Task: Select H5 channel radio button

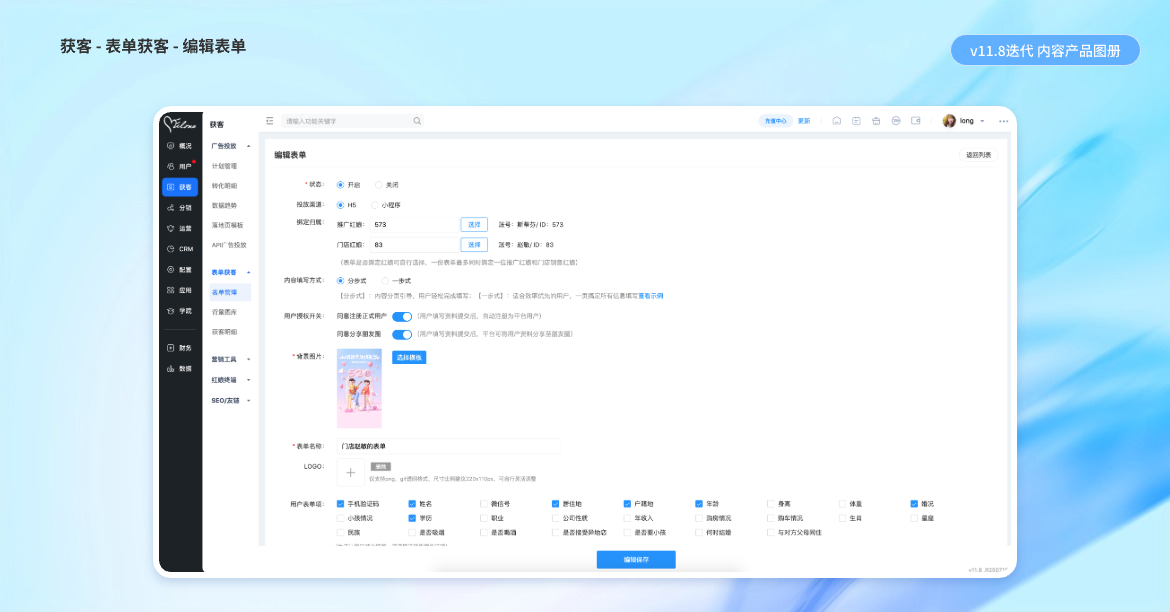Action: click(340, 204)
